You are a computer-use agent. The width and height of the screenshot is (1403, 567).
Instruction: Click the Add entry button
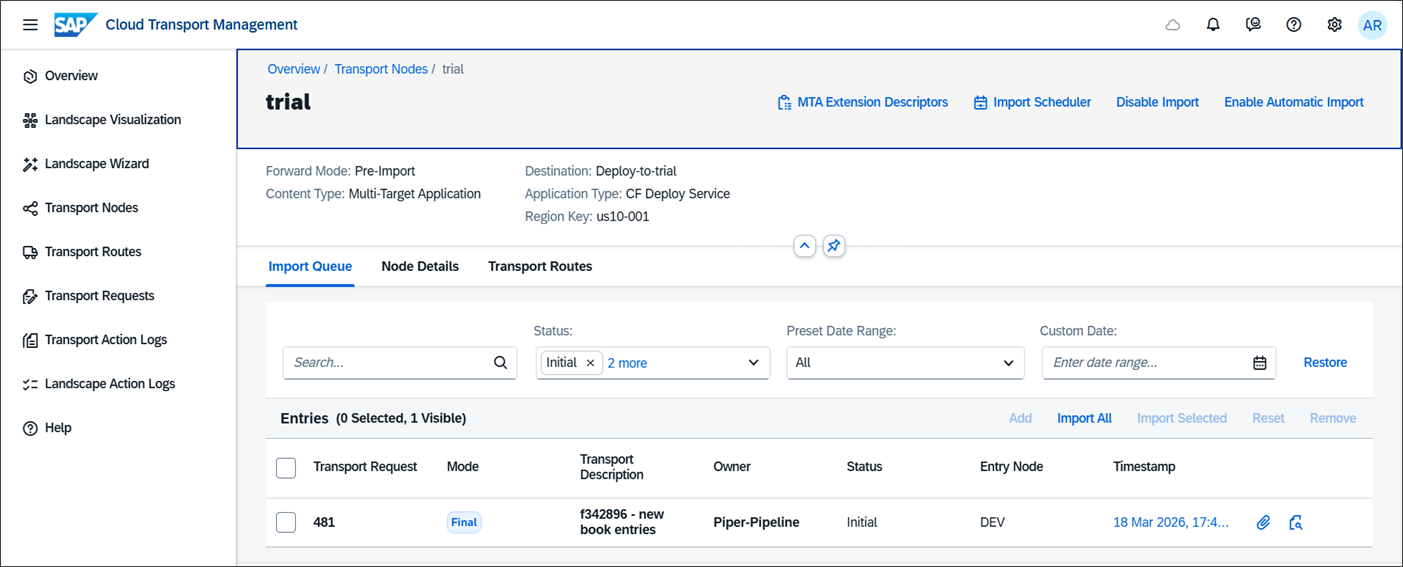point(1020,418)
